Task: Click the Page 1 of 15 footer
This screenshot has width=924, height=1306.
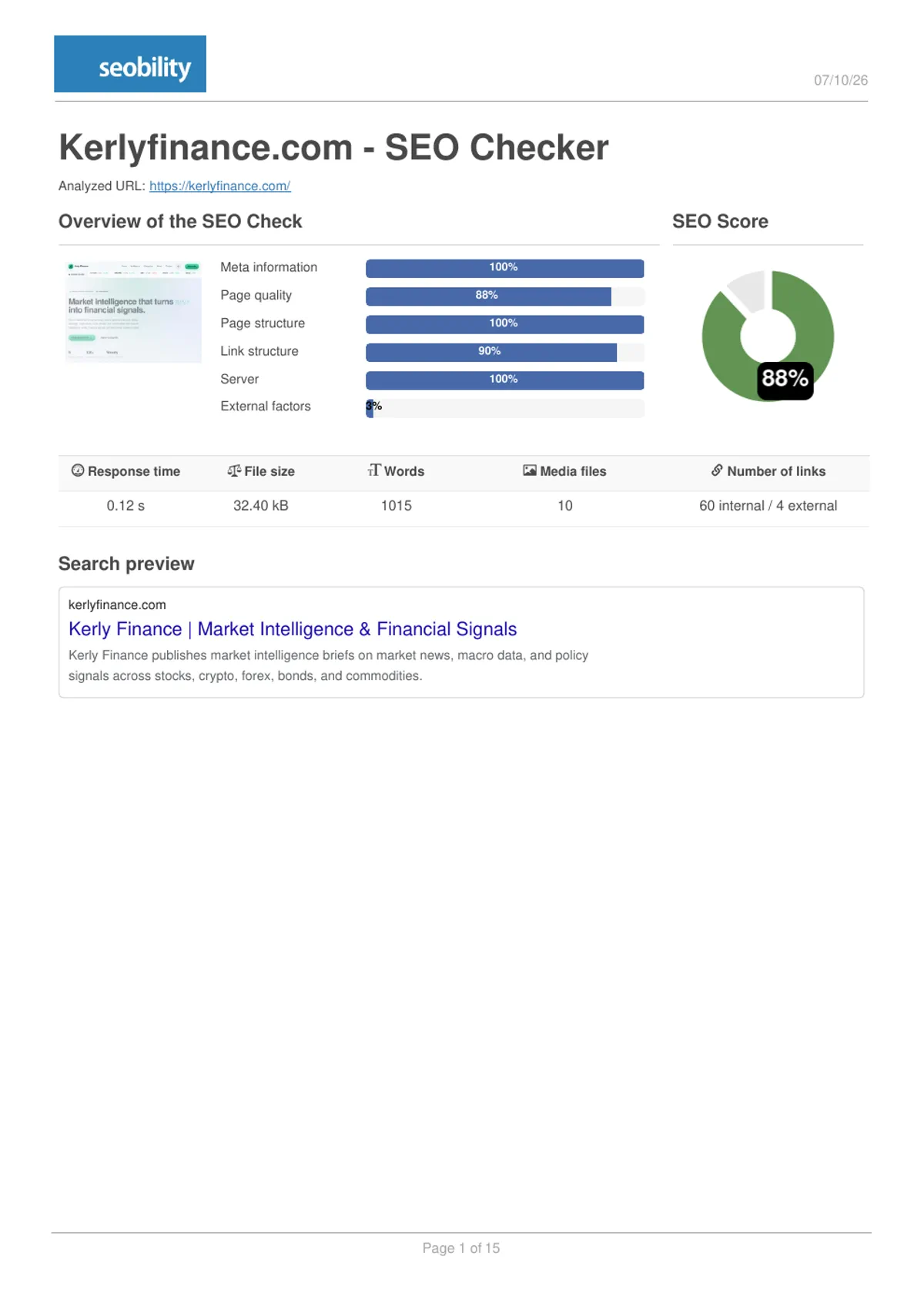Action: pyautogui.click(x=461, y=1248)
